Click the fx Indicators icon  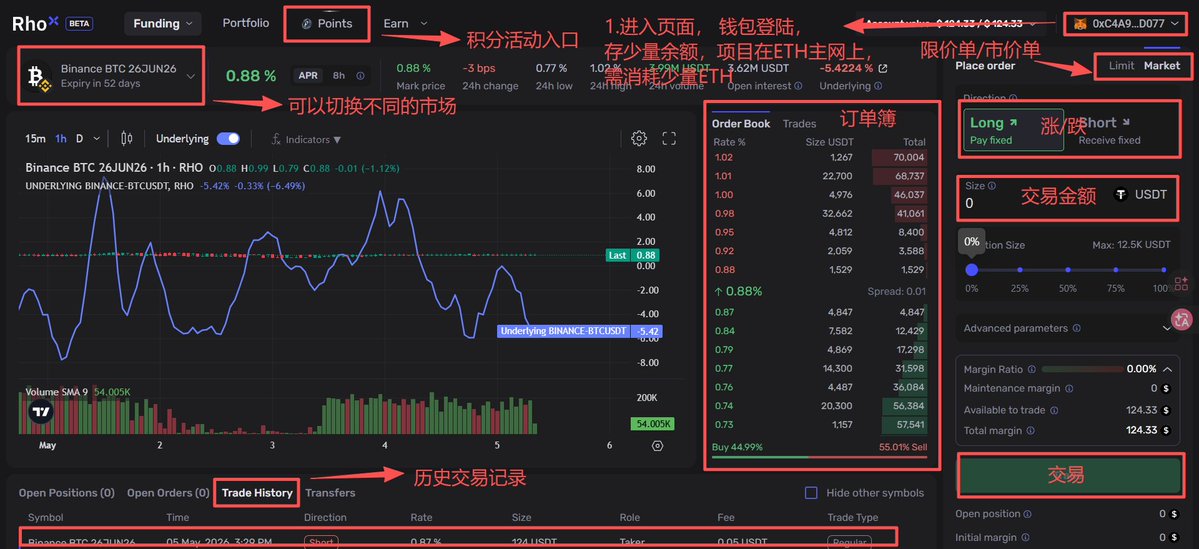coord(276,139)
